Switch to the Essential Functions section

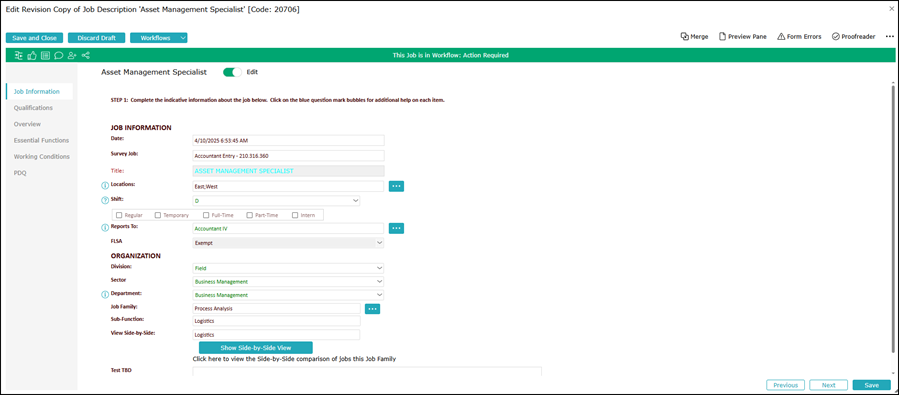tap(41, 140)
